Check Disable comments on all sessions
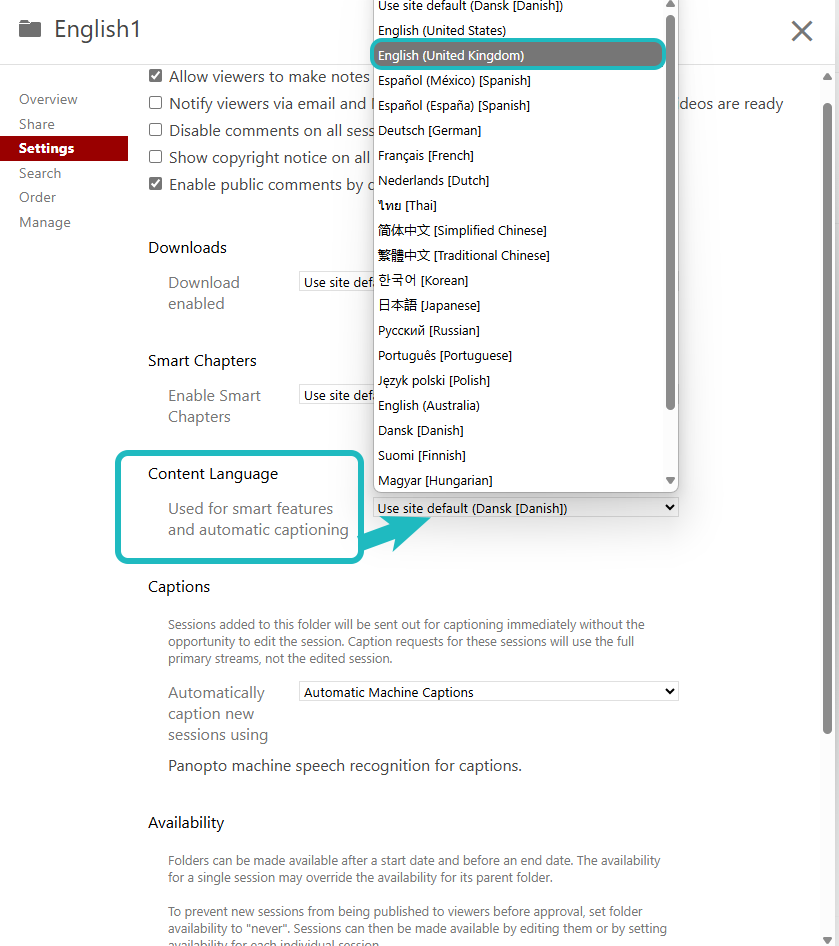The height and width of the screenshot is (946, 839). click(x=155, y=130)
